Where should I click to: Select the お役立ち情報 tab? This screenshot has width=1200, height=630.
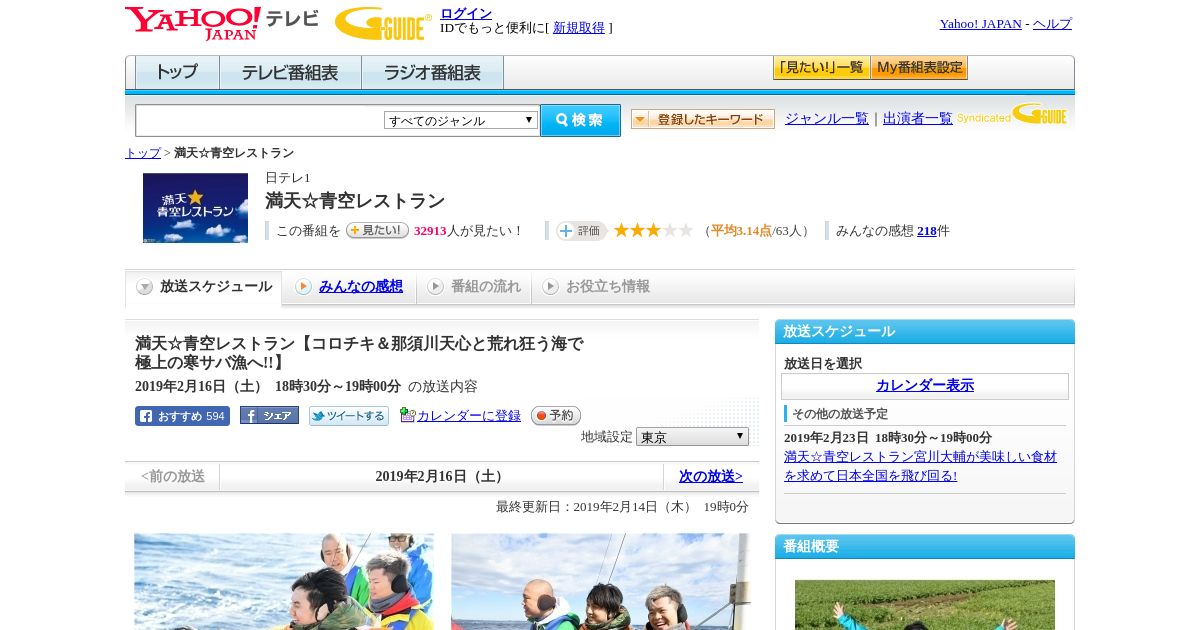click(x=596, y=287)
